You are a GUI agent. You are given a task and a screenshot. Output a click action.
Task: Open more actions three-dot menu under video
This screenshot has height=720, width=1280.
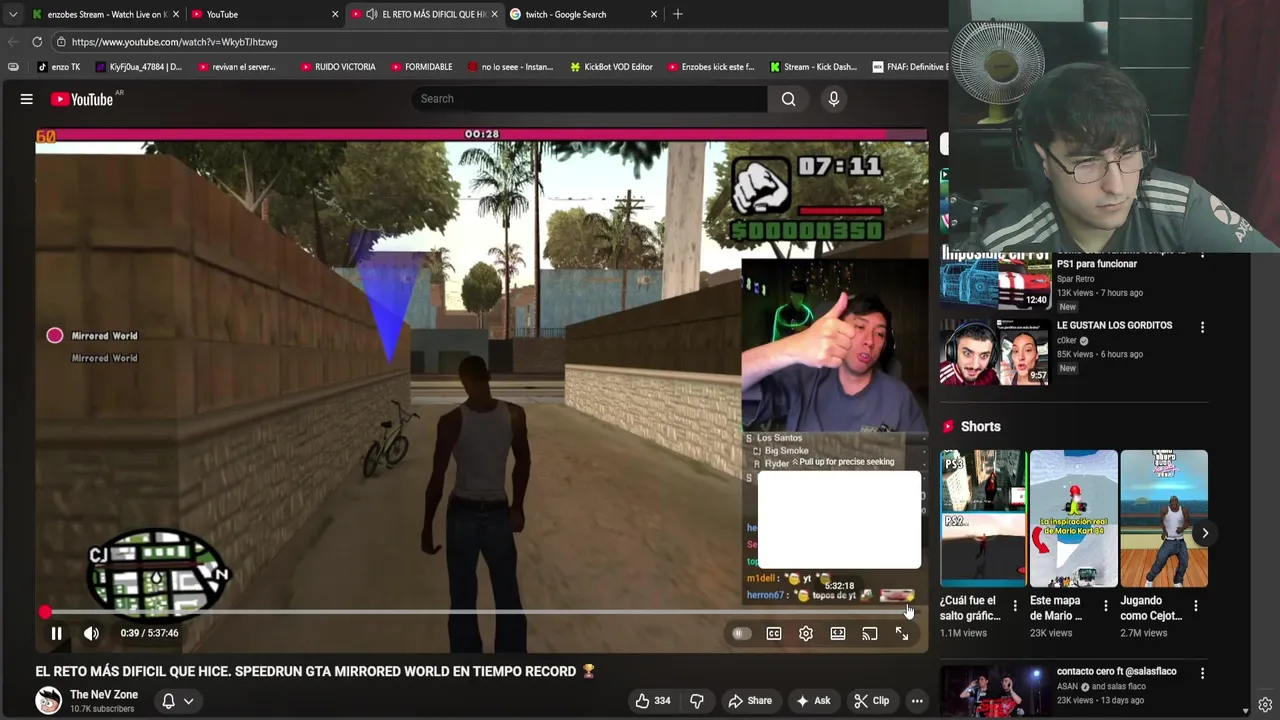917,701
